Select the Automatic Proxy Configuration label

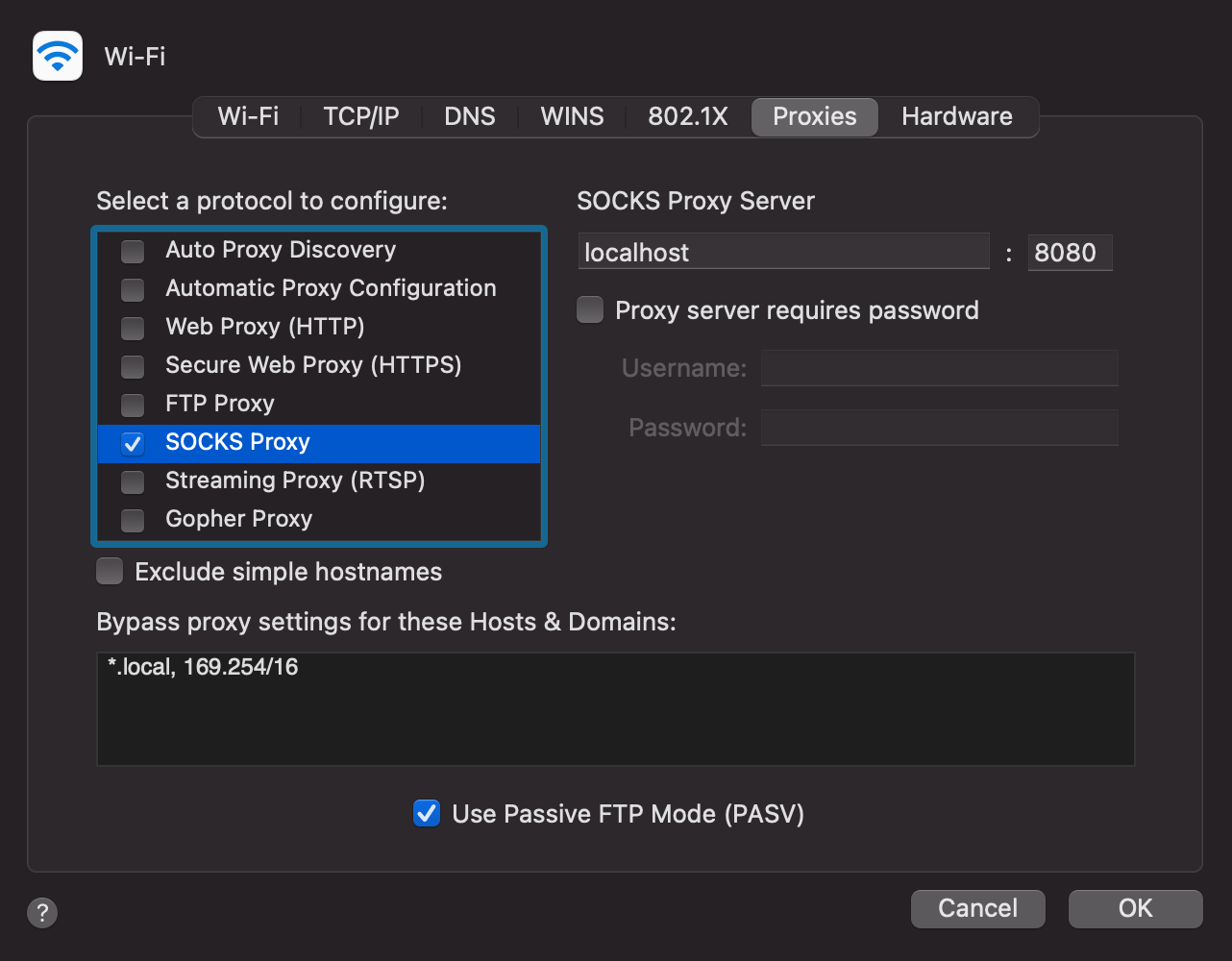coord(331,288)
